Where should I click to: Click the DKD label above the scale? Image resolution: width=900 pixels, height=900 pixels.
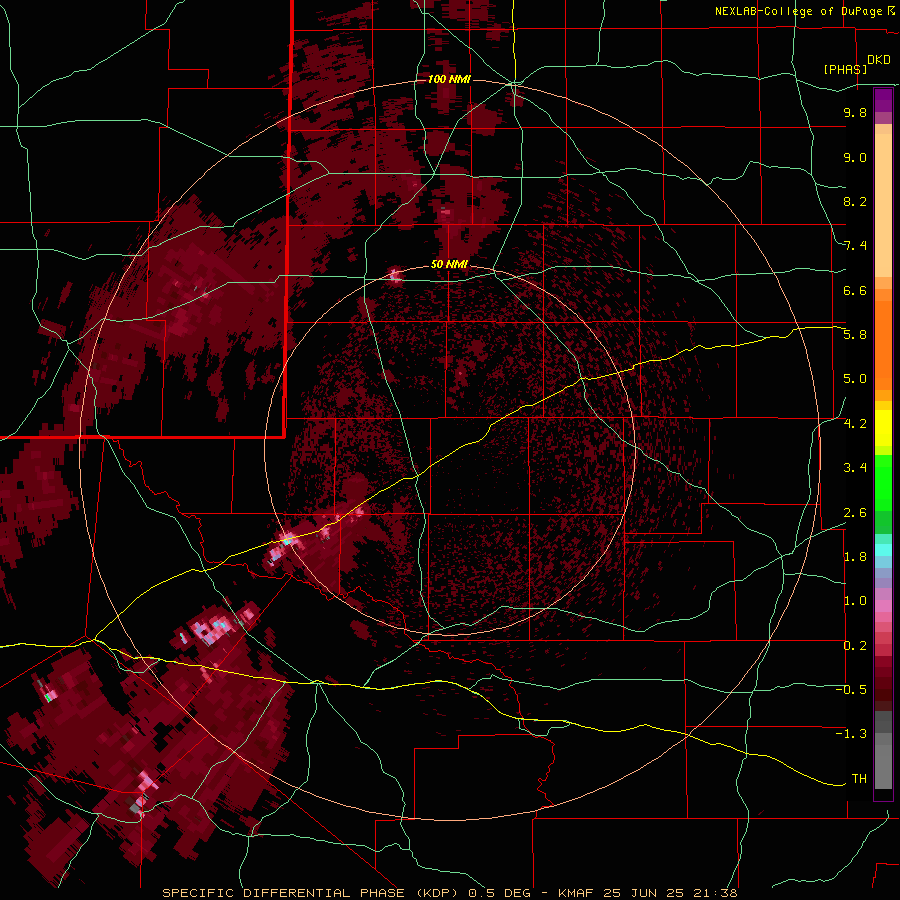pos(879,60)
